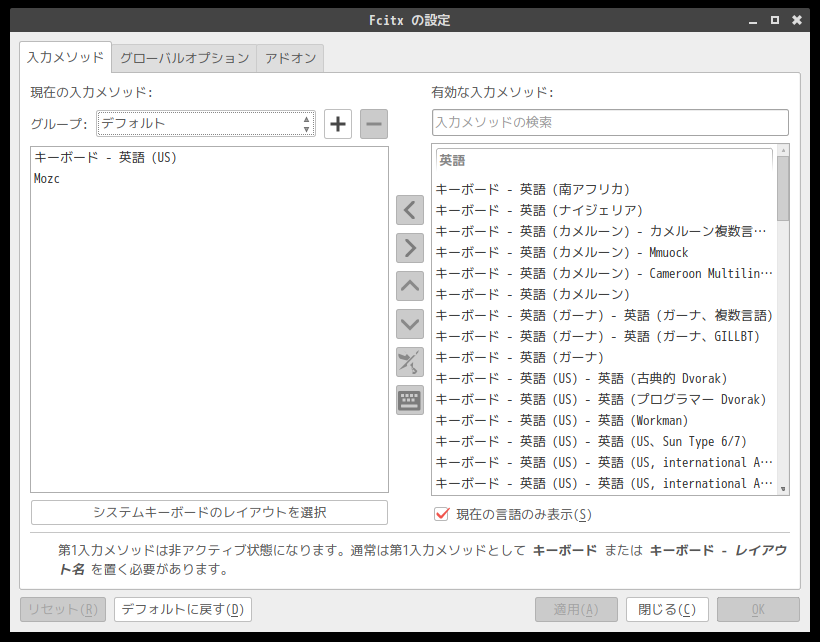Select キーボード - 英語 (南アフリカ)

pyautogui.click(x=604, y=189)
